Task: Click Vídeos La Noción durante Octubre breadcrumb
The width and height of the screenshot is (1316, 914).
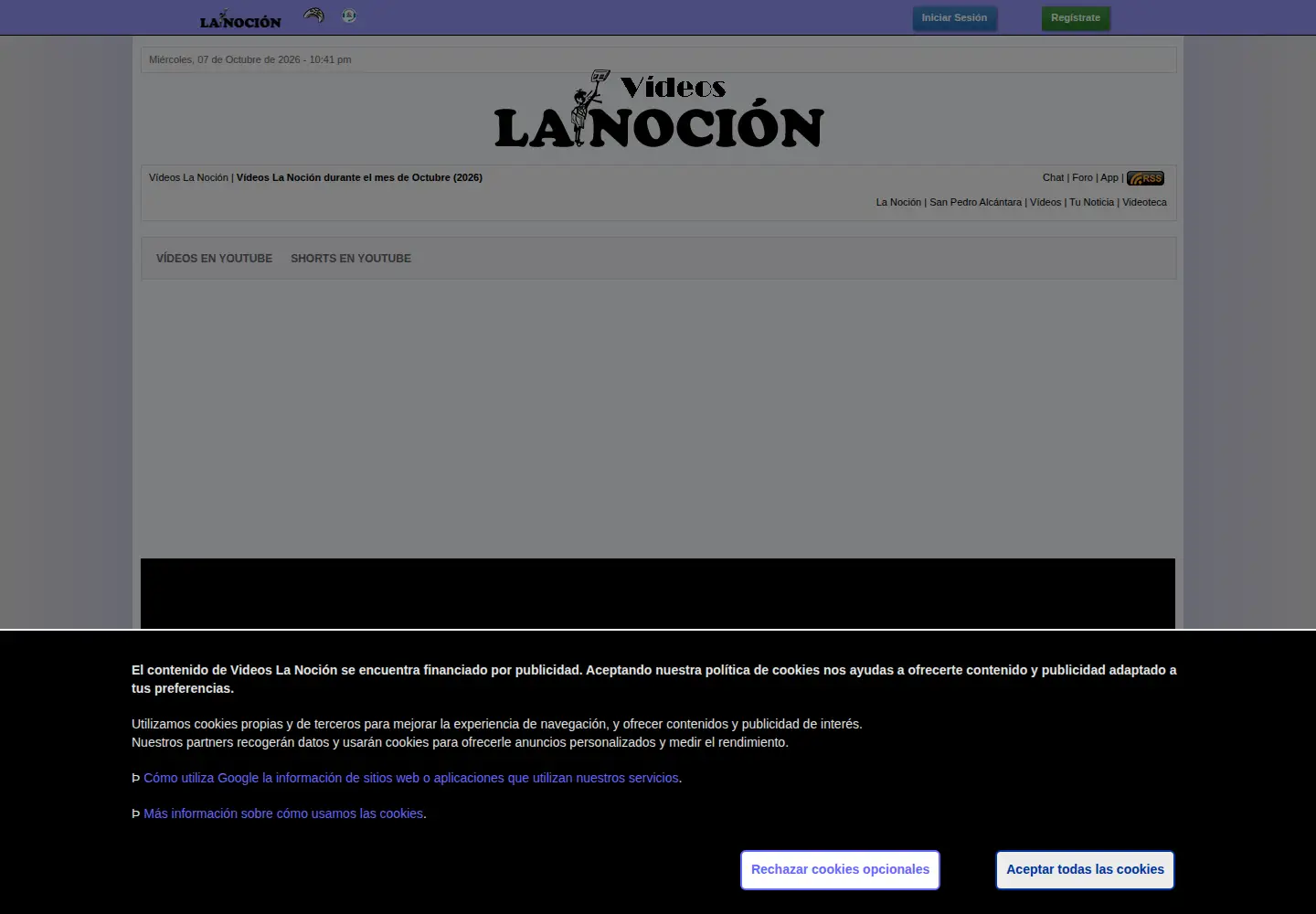Action: tap(359, 177)
